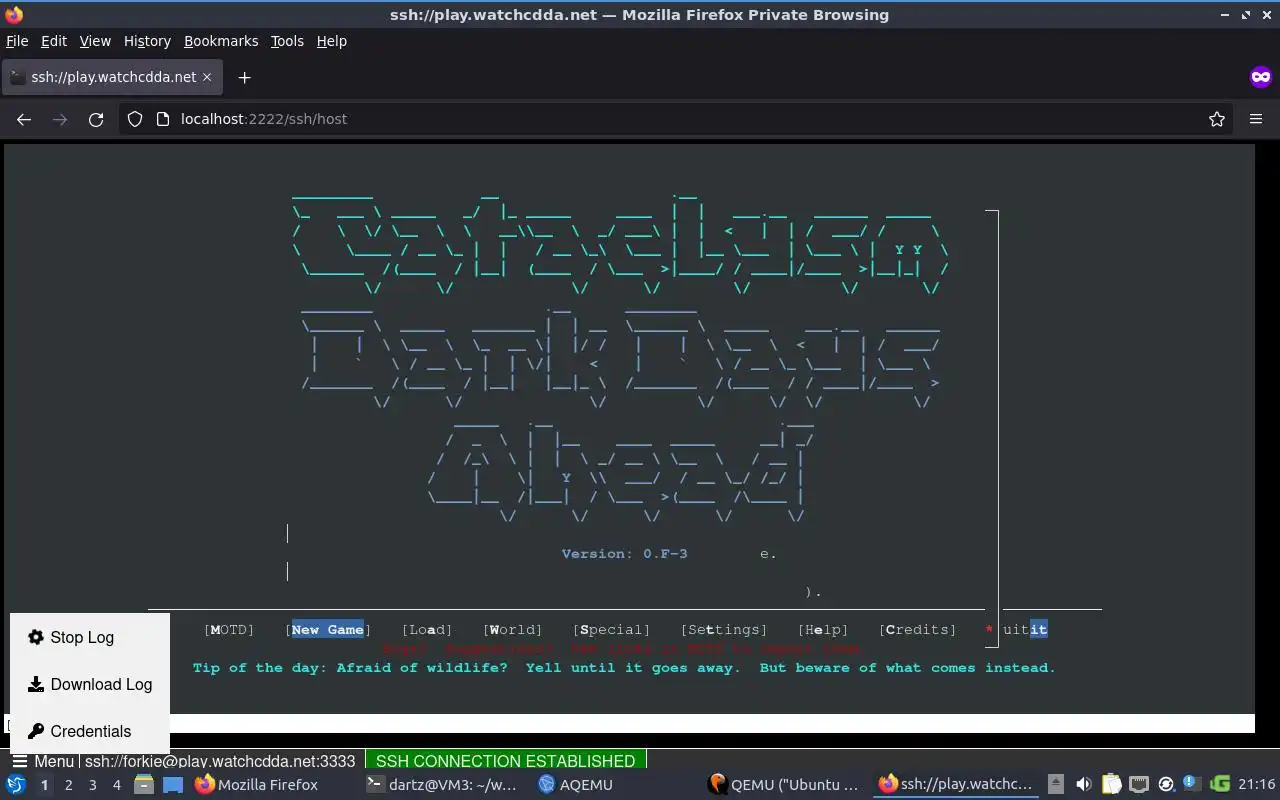This screenshot has width=1280, height=800.
Task: Click the [New Game] game menu option
Action: tap(328, 629)
